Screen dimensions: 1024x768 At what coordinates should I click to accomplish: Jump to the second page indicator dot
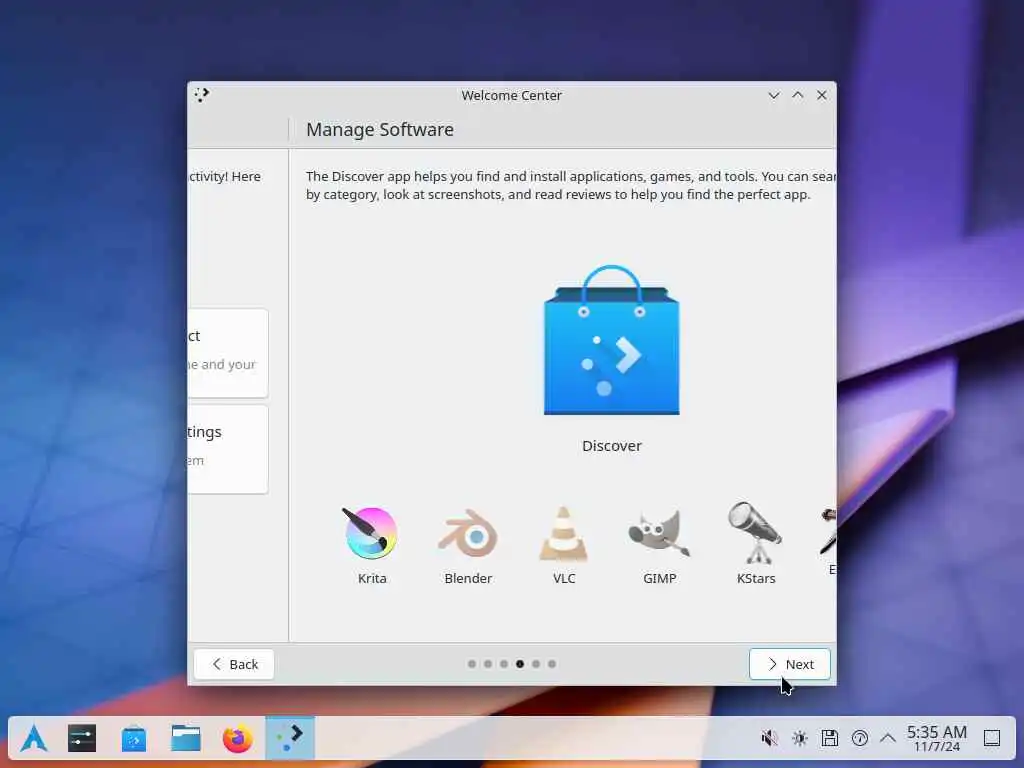[x=488, y=664]
